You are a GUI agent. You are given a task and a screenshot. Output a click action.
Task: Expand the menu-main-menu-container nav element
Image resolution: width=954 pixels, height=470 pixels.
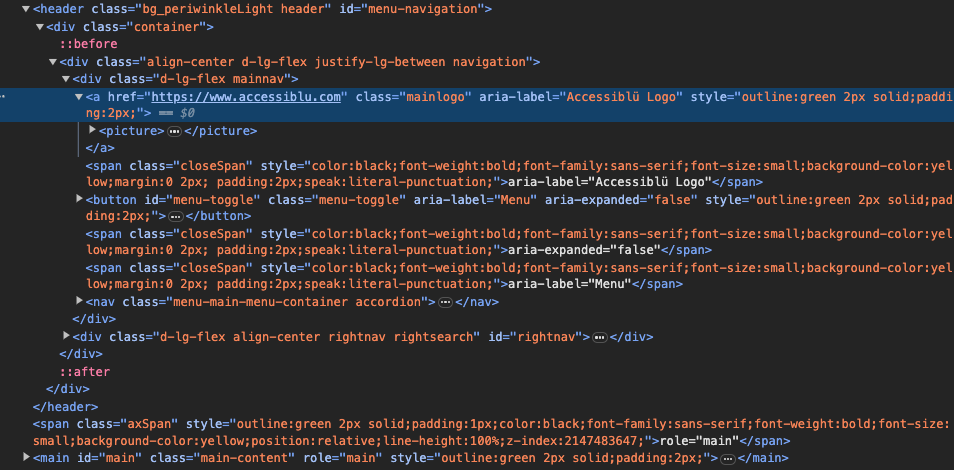[80, 301]
